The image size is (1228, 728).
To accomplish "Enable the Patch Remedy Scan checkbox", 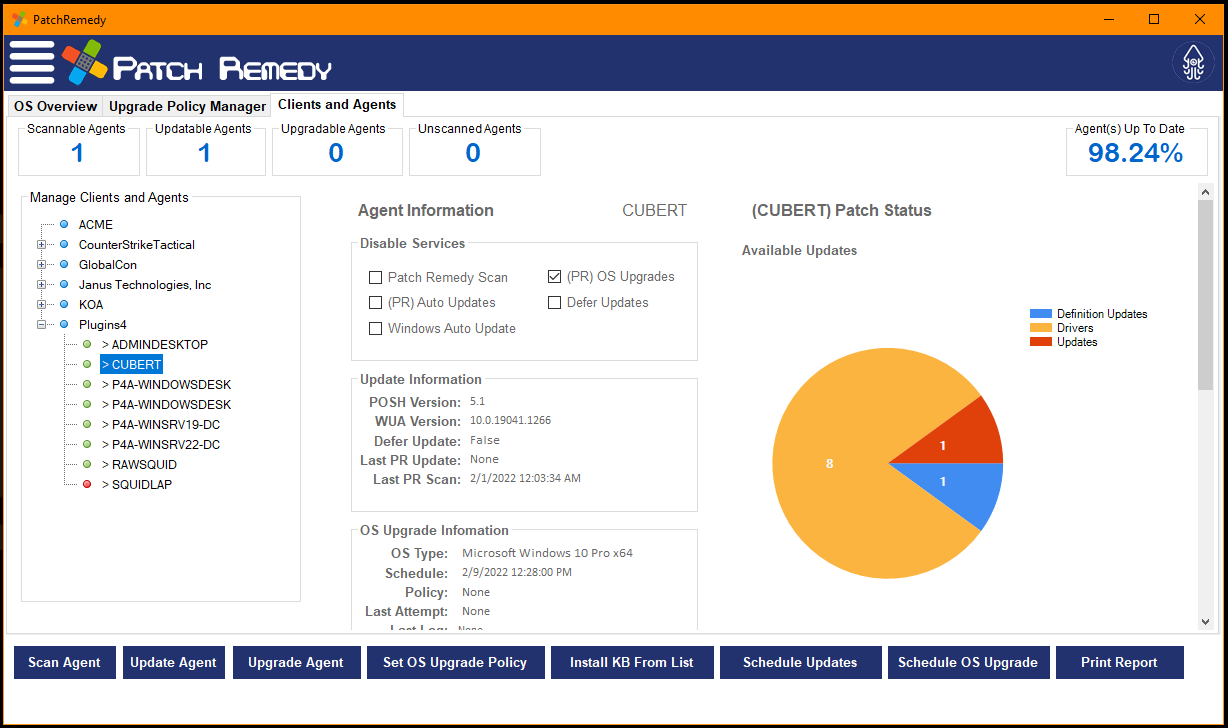I will click(x=376, y=276).
